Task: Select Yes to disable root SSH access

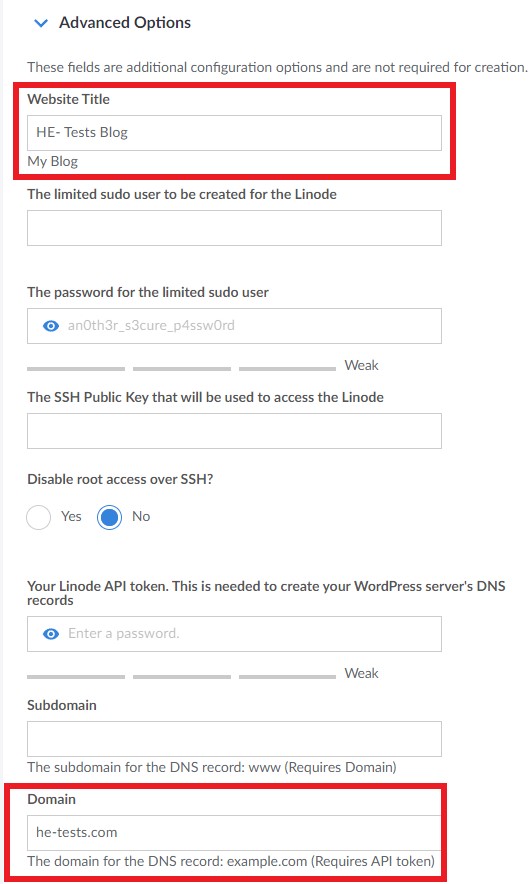Action: tap(38, 517)
